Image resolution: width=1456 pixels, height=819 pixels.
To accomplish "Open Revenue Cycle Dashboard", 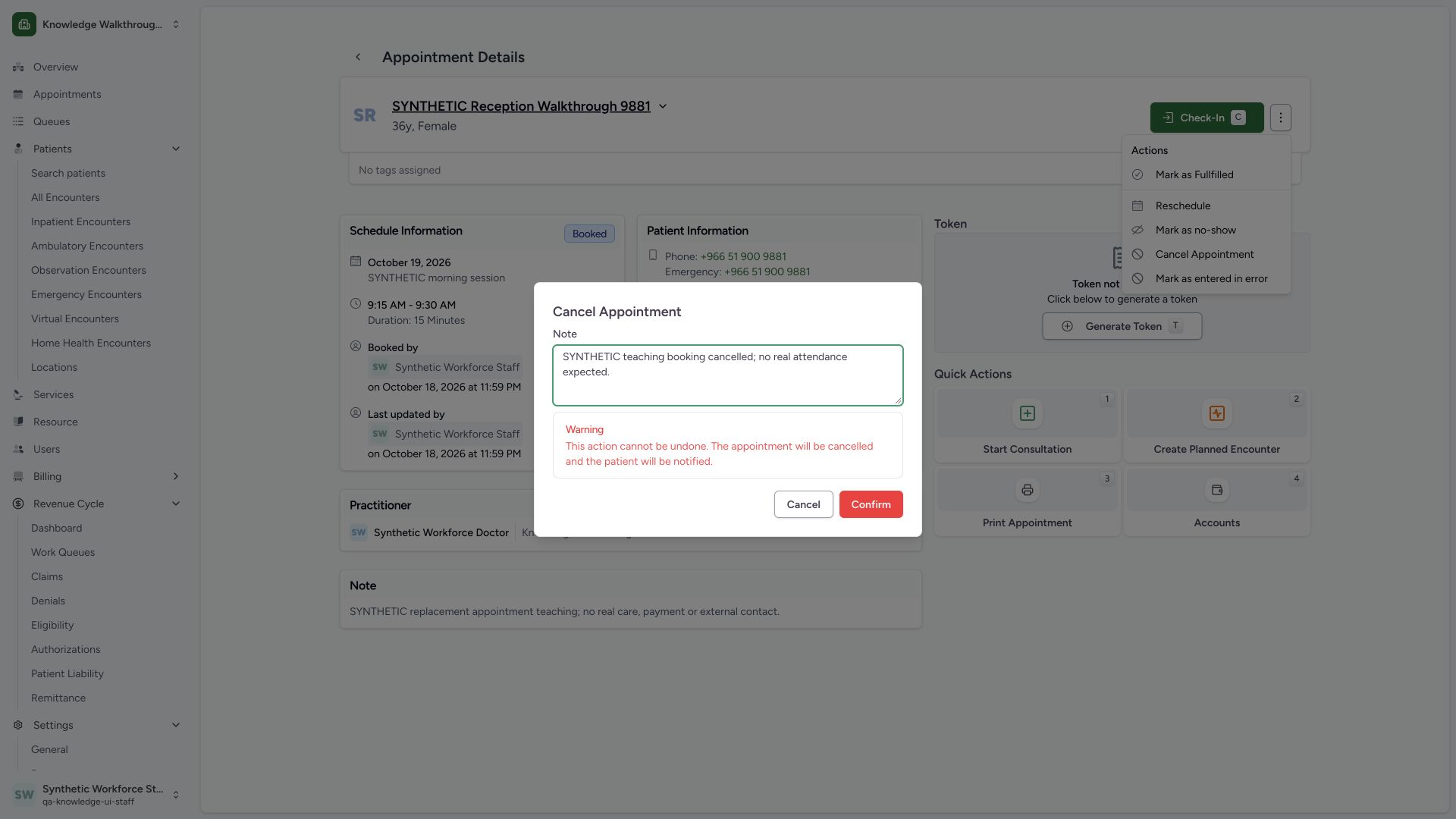I will click(x=57, y=528).
